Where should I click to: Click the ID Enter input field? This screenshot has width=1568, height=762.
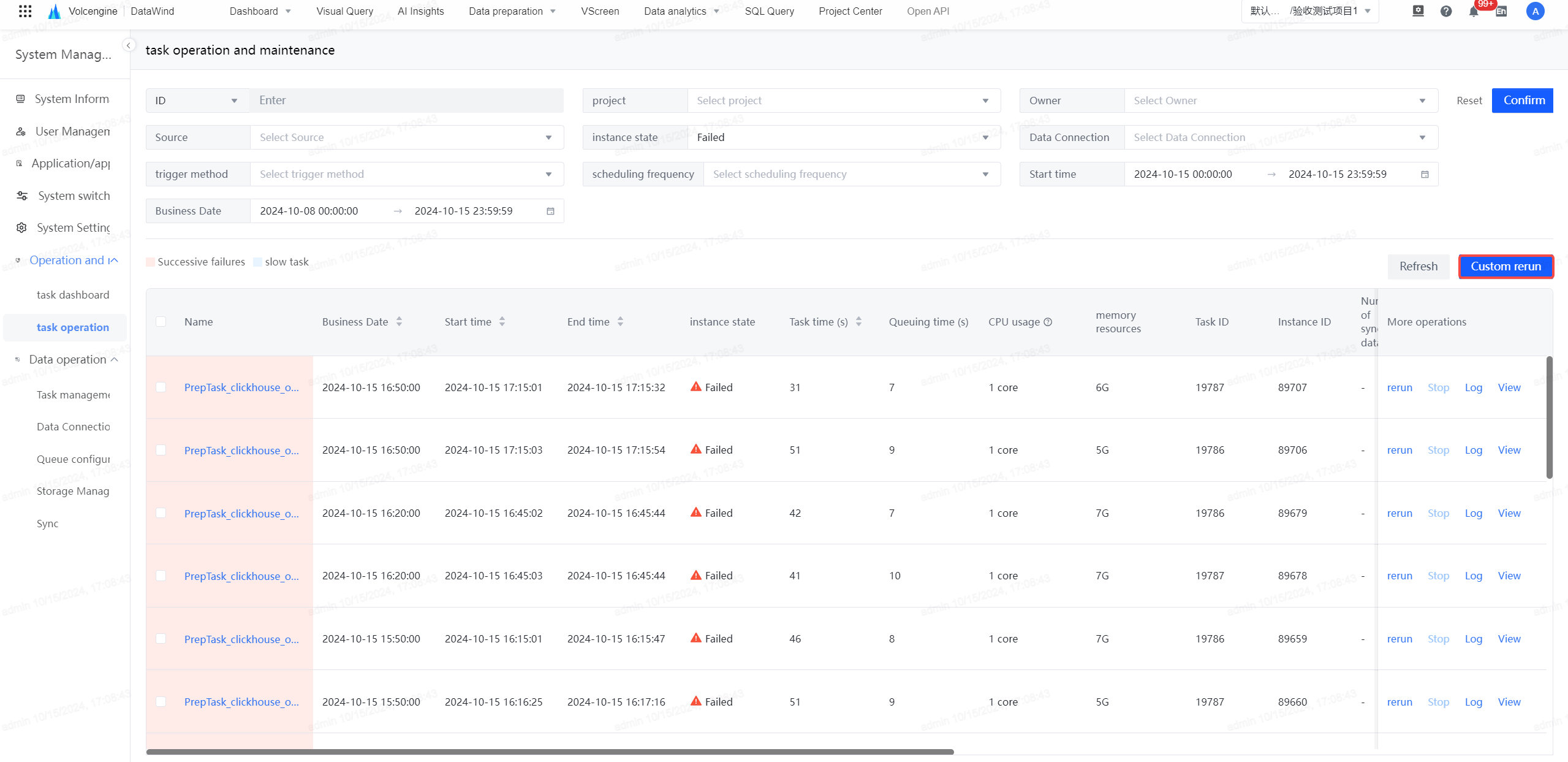click(407, 101)
